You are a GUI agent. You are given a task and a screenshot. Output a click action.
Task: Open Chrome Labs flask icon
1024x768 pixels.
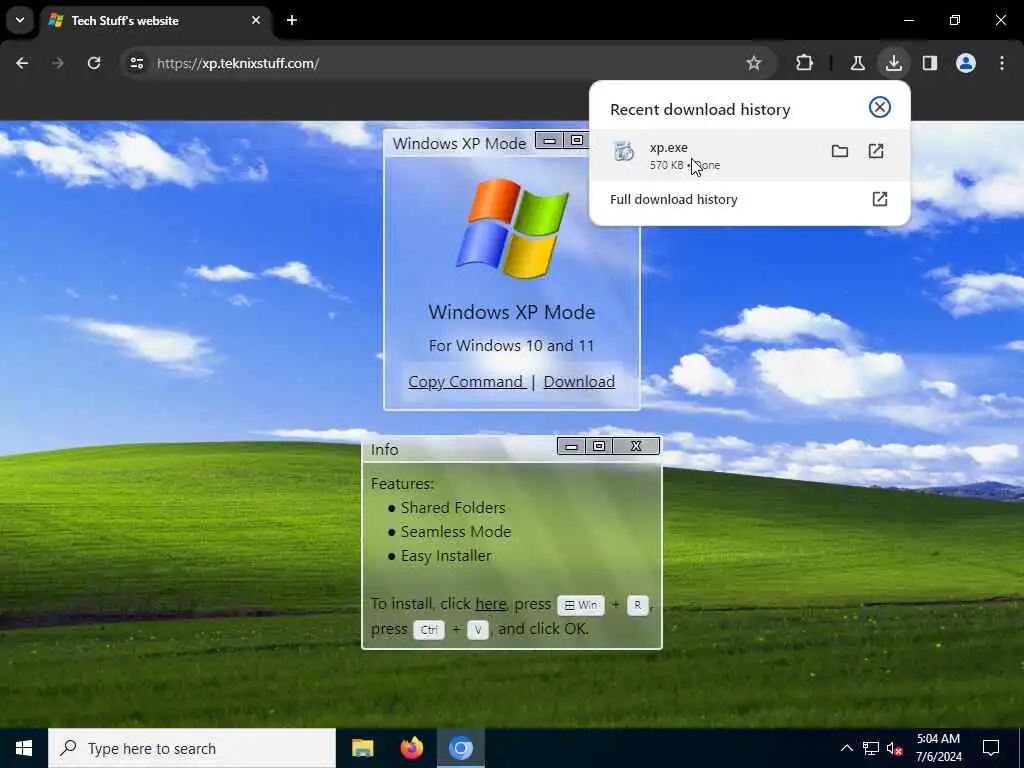tap(857, 63)
